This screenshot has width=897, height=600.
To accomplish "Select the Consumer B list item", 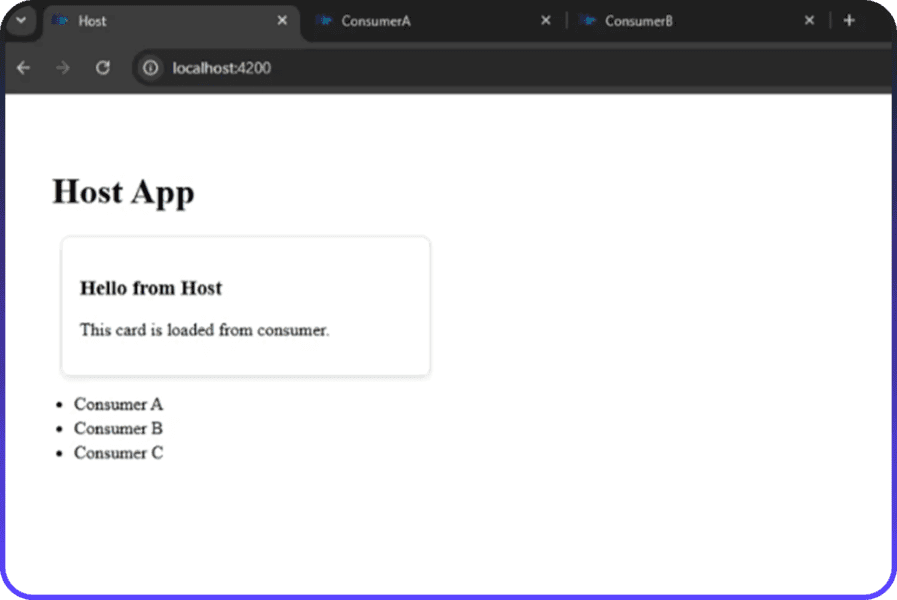I will [x=117, y=428].
